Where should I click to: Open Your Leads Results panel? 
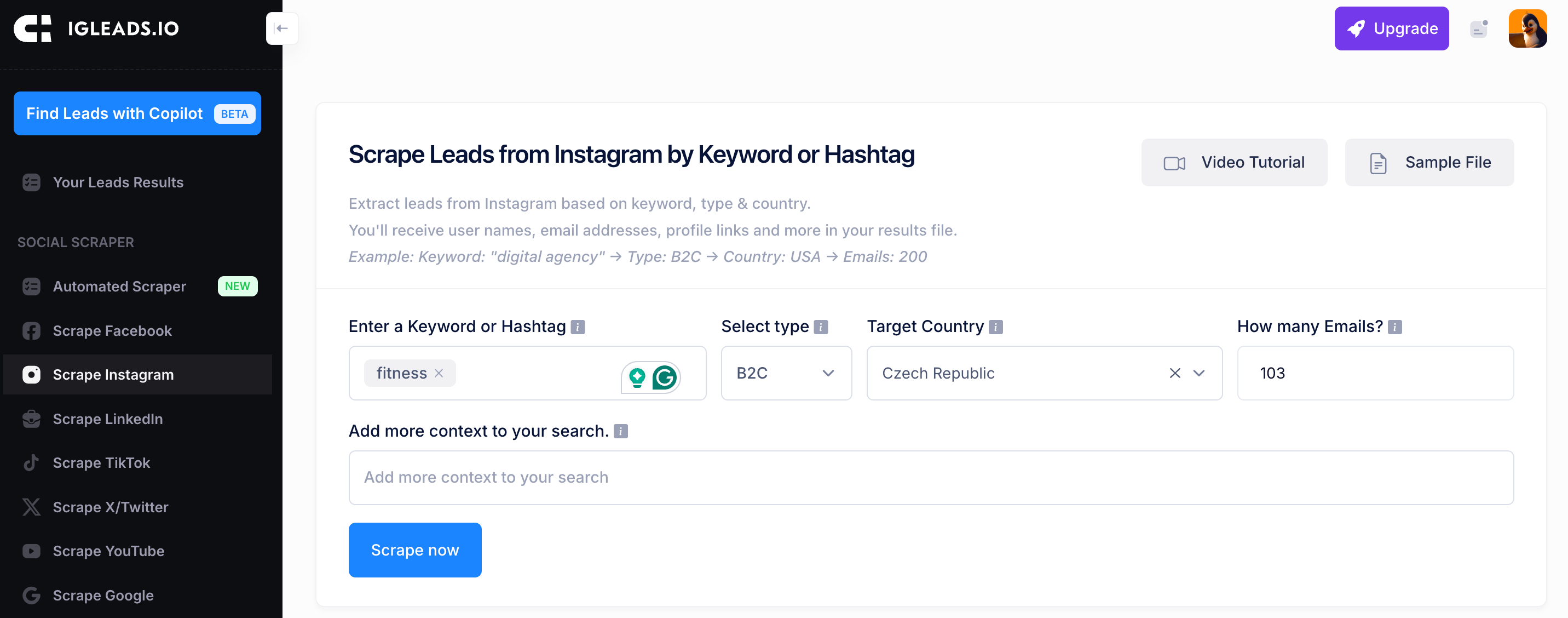(x=118, y=182)
